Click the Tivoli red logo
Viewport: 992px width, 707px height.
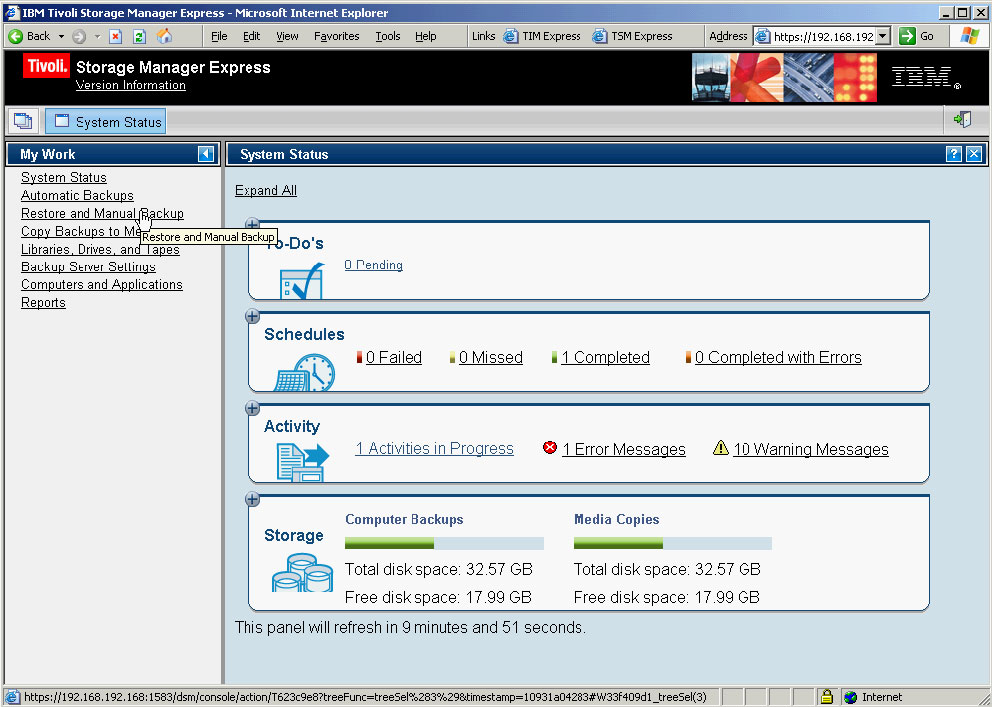46,66
